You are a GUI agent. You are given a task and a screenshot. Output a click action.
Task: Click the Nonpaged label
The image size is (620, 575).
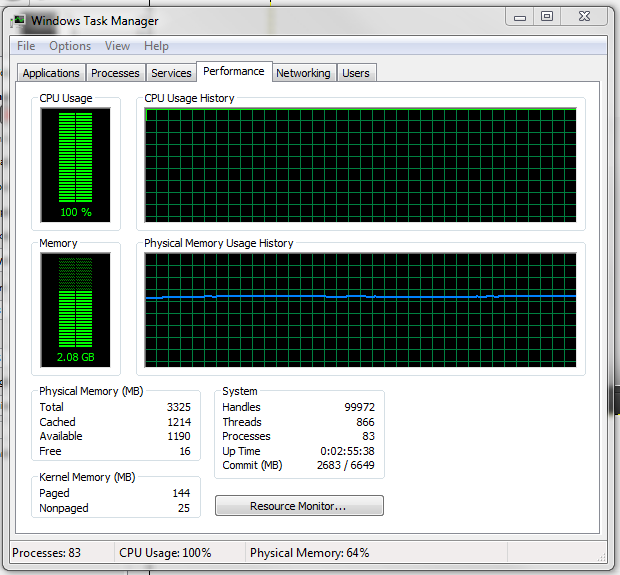tap(64, 508)
